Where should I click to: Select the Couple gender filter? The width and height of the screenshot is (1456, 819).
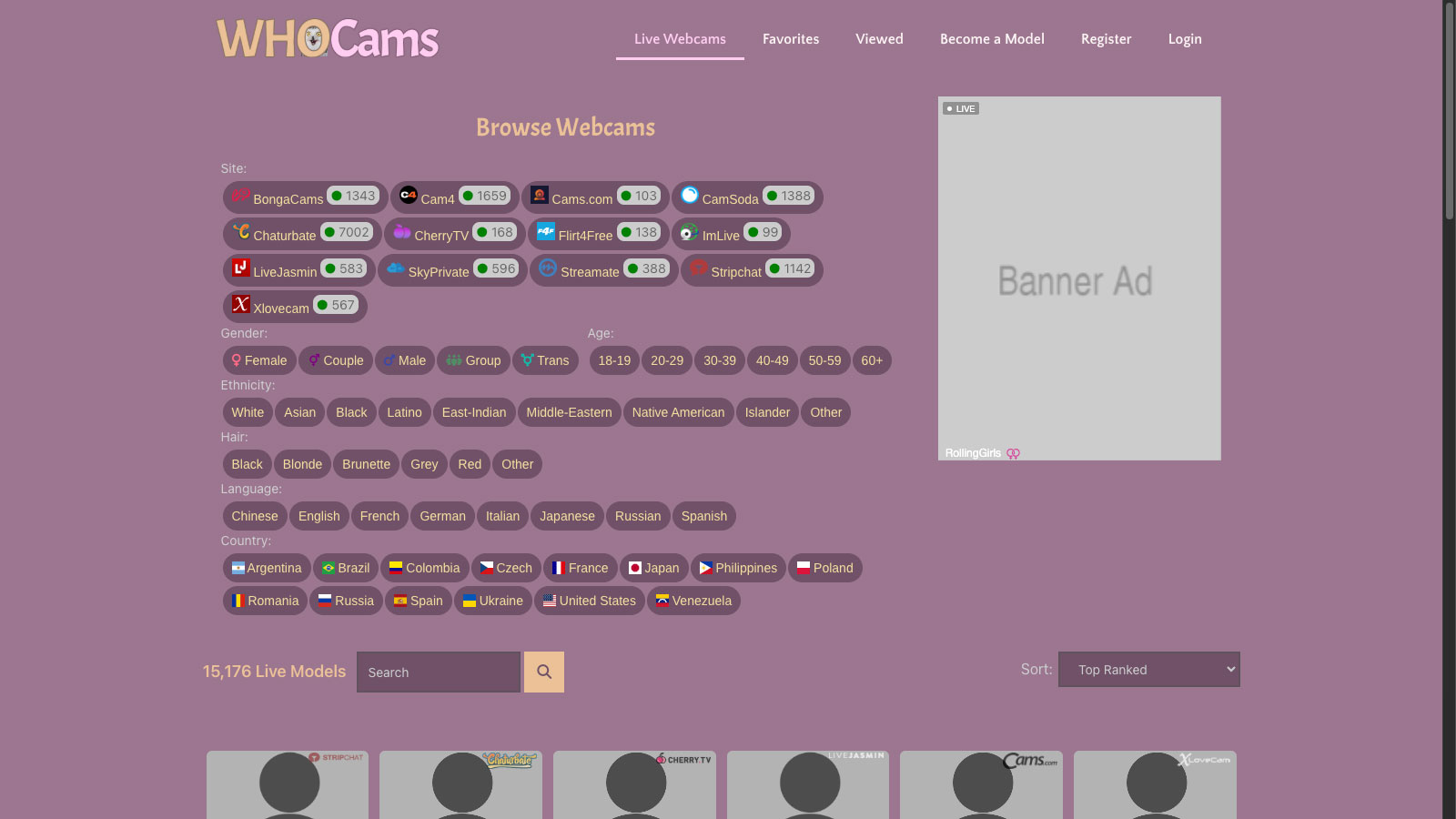(x=336, y=360)
